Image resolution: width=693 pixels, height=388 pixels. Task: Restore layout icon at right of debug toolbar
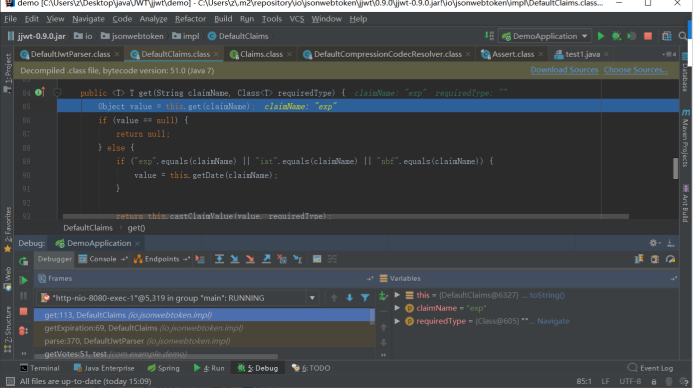pyautogui.click(x=639, y=259)
